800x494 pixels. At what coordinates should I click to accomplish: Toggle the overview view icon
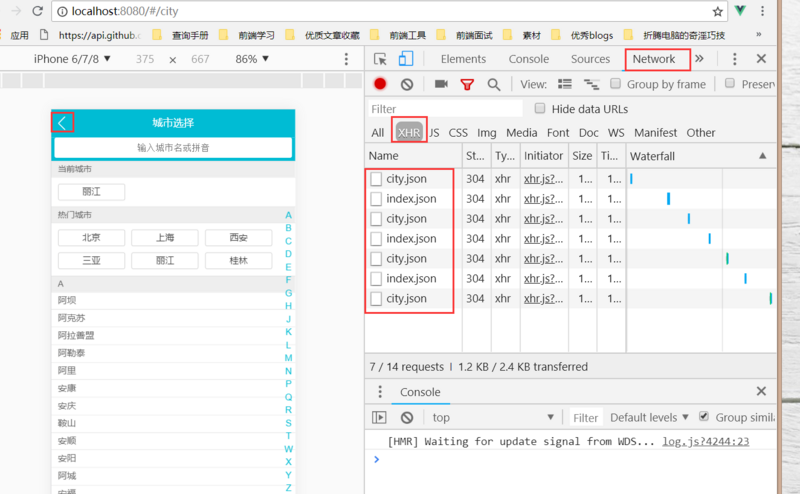pos(591,84)
